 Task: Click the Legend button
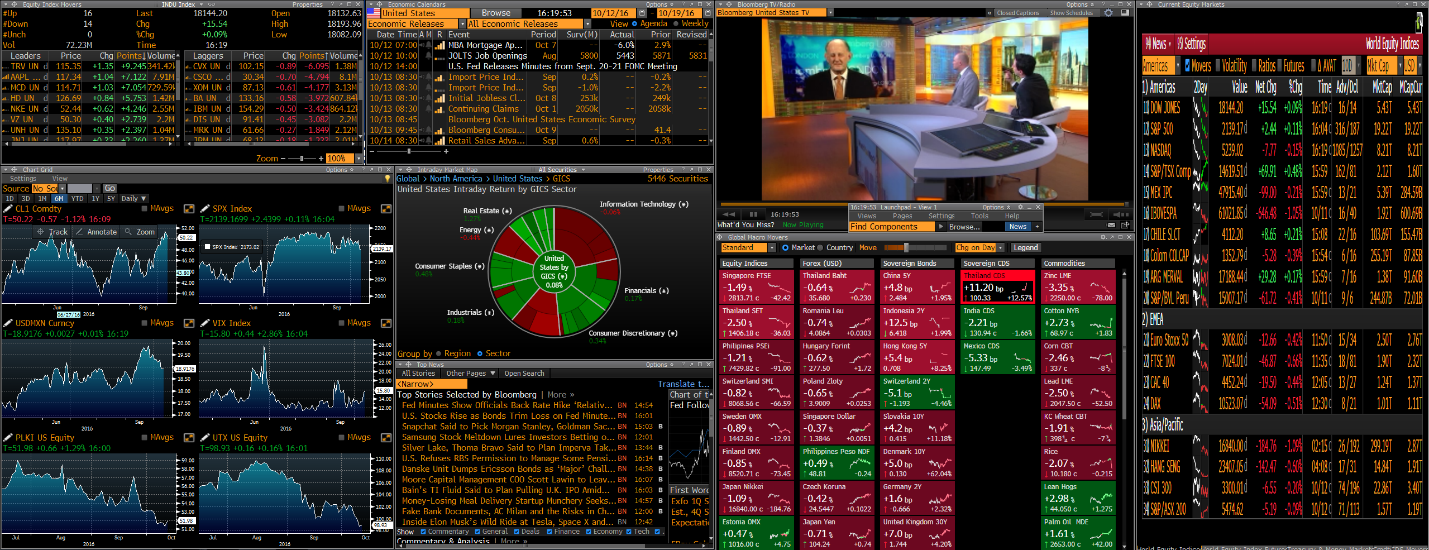click(x=1025, y=248)
